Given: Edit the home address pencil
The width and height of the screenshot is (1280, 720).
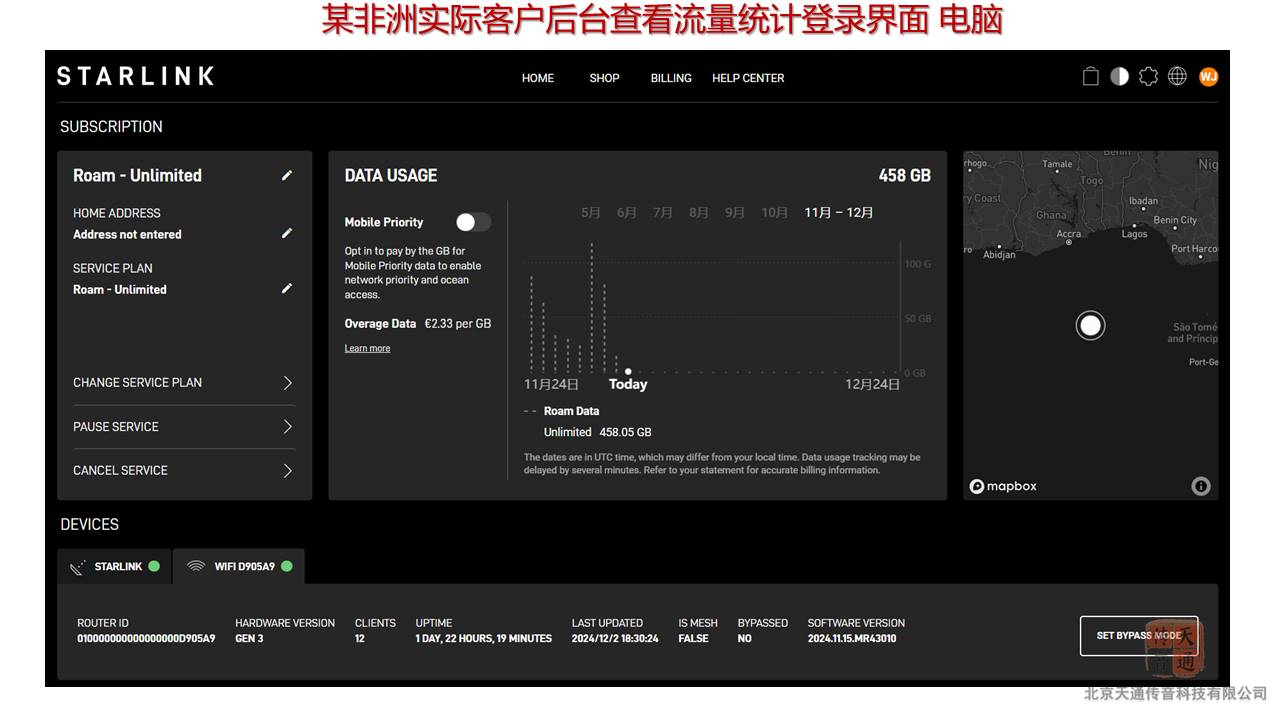Looking at the screenshot, I should pos(287,233).
